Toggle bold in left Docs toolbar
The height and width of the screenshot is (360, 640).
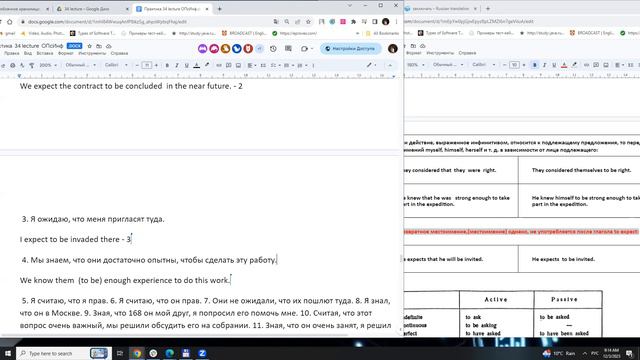point(167,65)
